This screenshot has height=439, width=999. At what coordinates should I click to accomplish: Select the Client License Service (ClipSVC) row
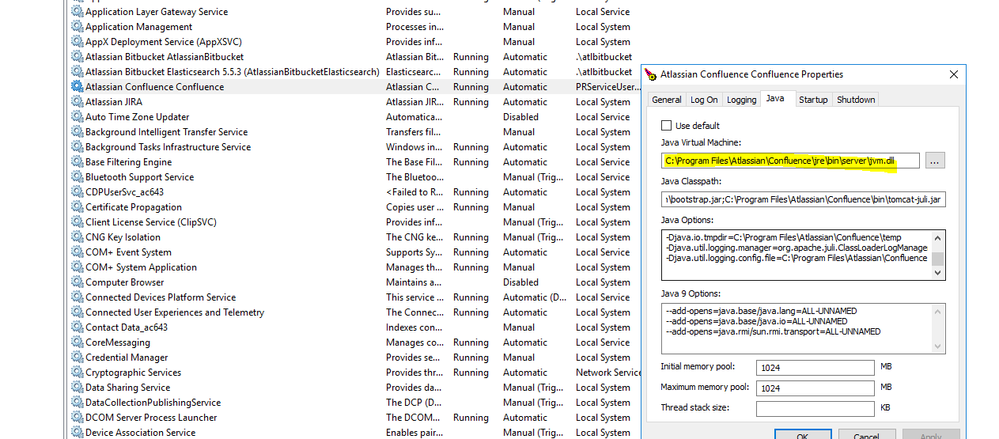tap(354, 222)
